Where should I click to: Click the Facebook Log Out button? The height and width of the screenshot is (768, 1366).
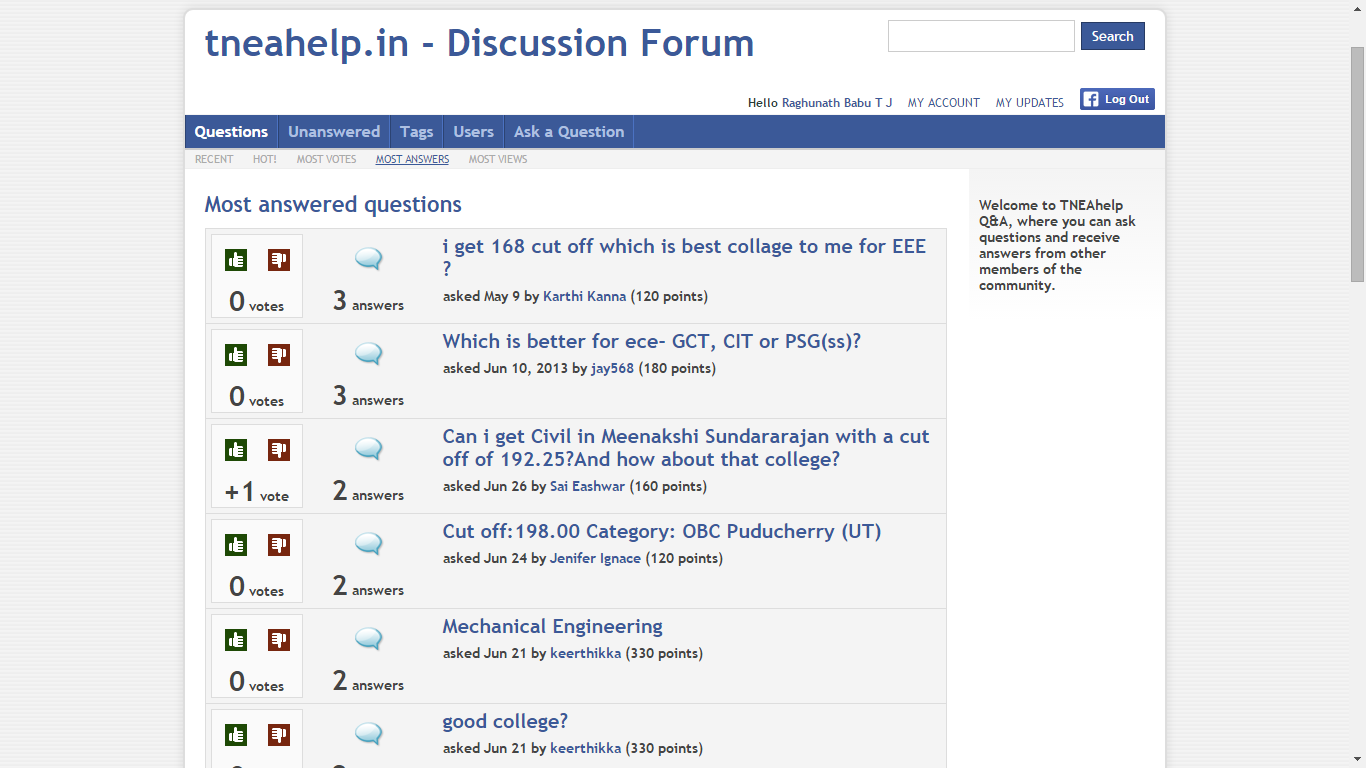click(x=1117, y=99)
